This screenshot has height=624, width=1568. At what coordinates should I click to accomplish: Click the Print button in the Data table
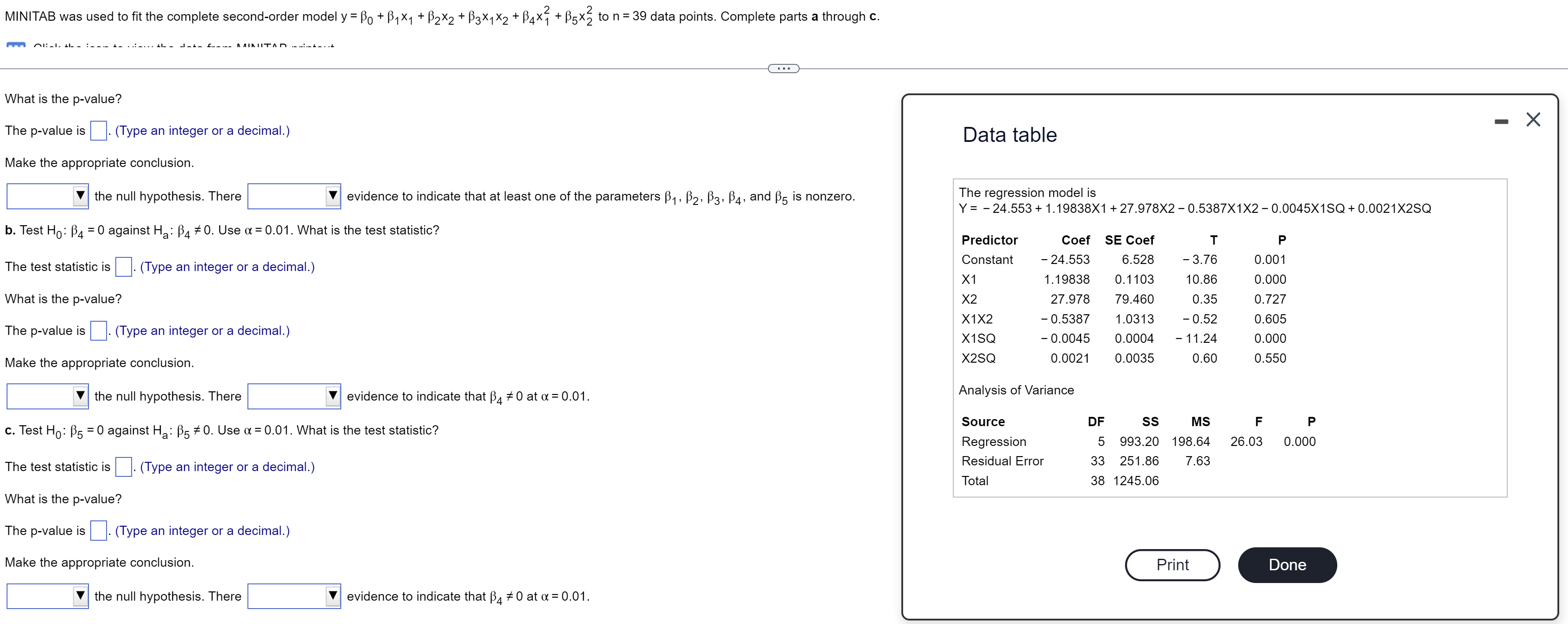point(1172,565)
